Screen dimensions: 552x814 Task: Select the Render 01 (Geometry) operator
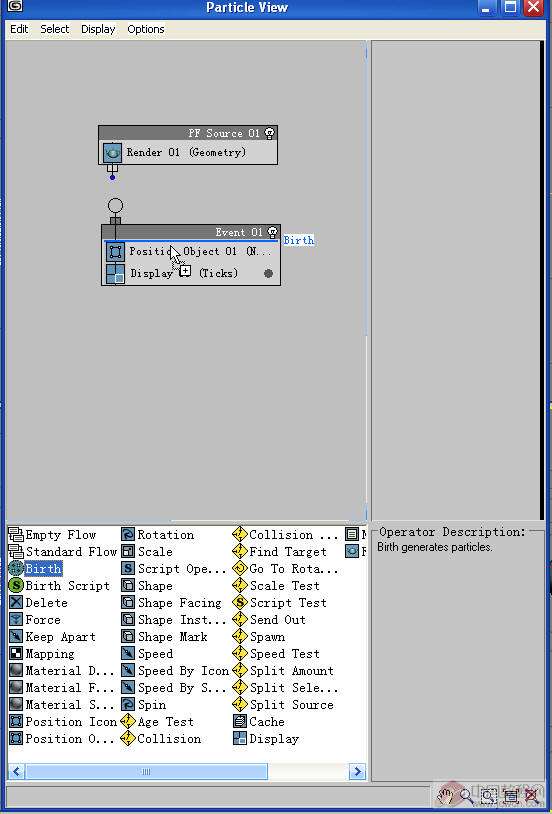point(188,153)
